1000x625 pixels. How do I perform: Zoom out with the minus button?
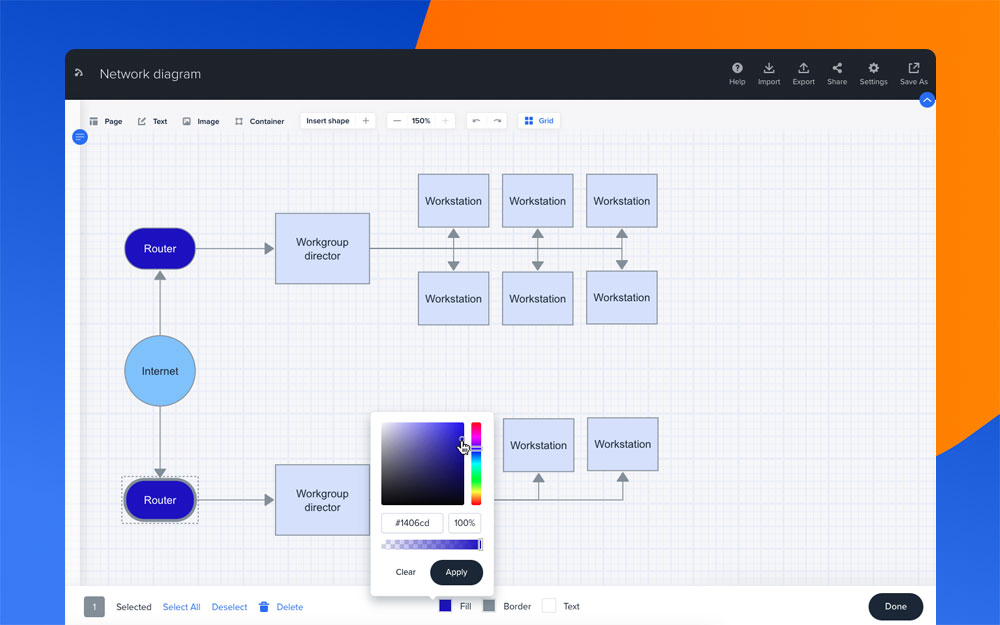pos(397,121)
